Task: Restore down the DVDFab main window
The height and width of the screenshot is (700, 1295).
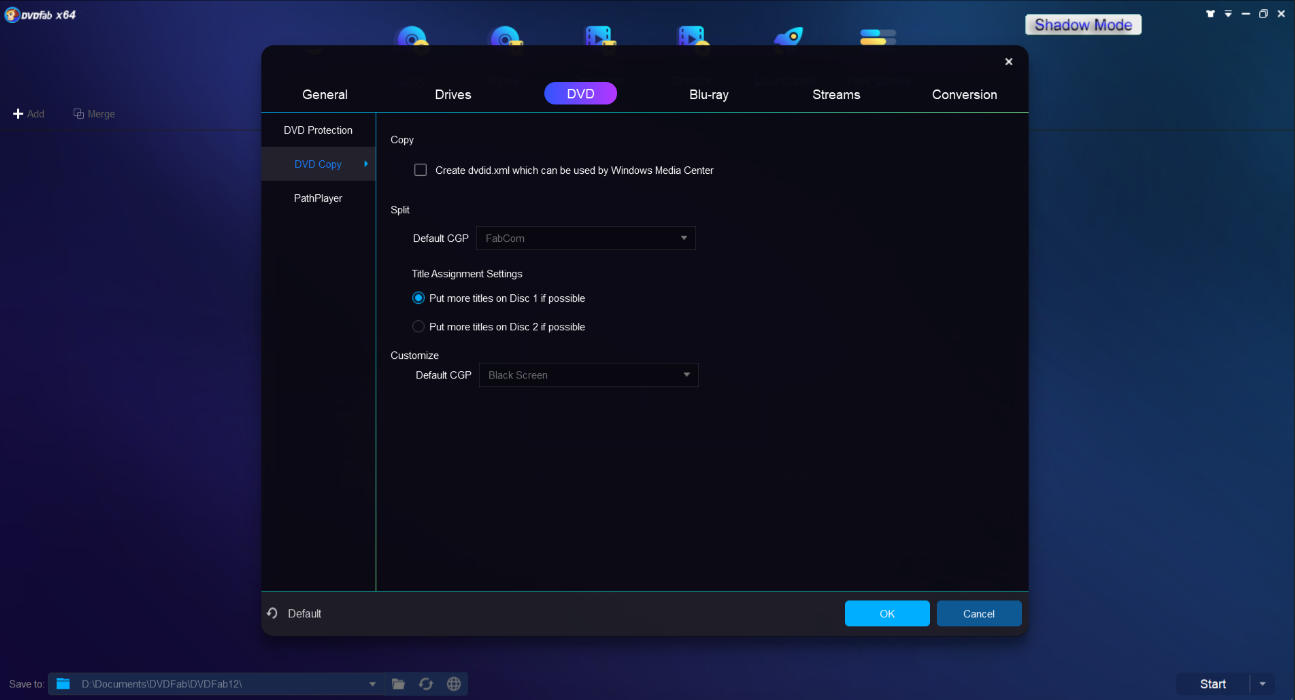Action: click(1263, 14)
